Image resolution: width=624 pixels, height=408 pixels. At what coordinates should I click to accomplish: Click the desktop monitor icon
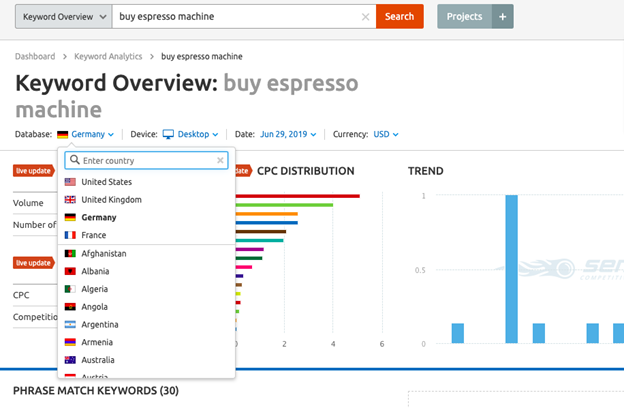pos(168,134)
